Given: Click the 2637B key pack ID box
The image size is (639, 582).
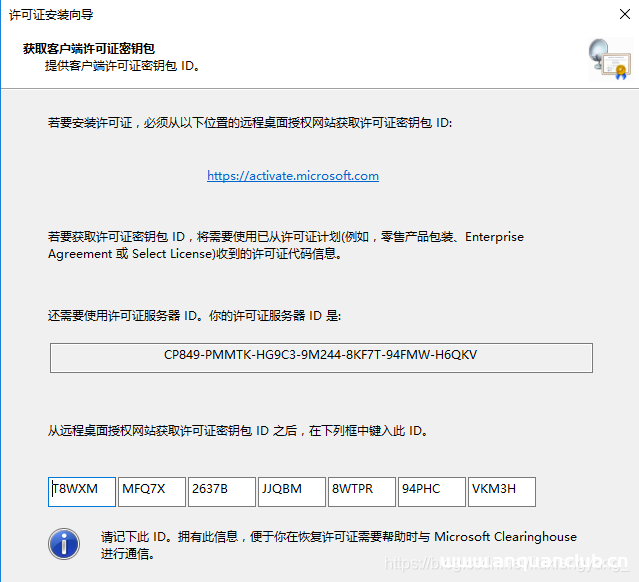Looking at the screenshot, I should 222,490.
